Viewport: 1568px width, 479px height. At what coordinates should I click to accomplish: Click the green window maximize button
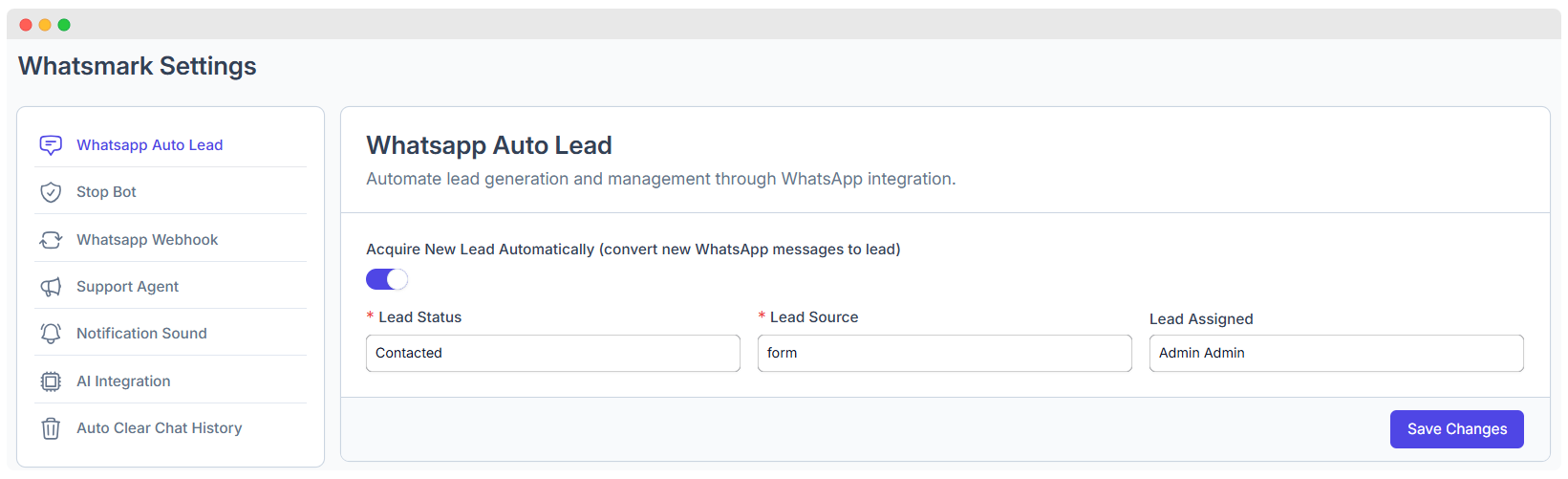pyautogui.click(x=64, y=25)
